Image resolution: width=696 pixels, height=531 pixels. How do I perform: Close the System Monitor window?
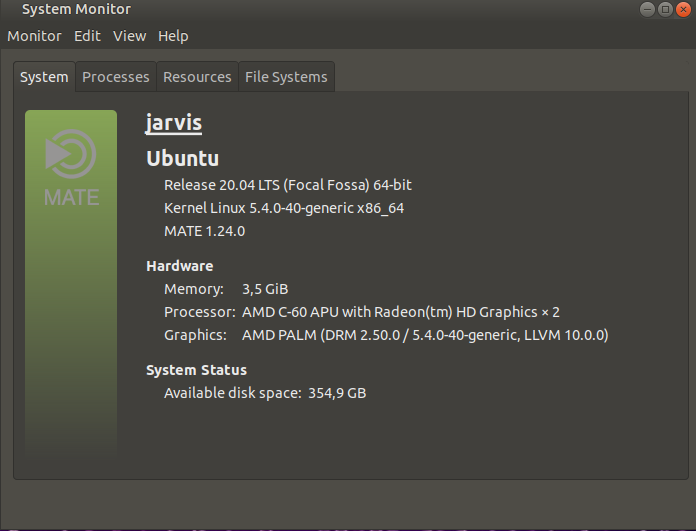(x=684, y=9)
